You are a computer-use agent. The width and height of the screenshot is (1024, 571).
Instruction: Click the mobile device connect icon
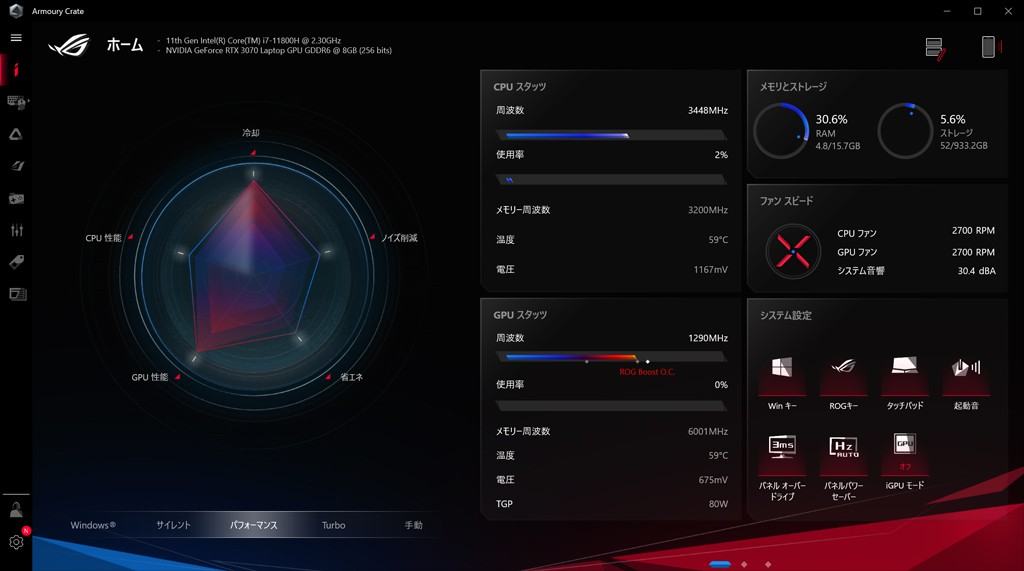click(991, 47)
